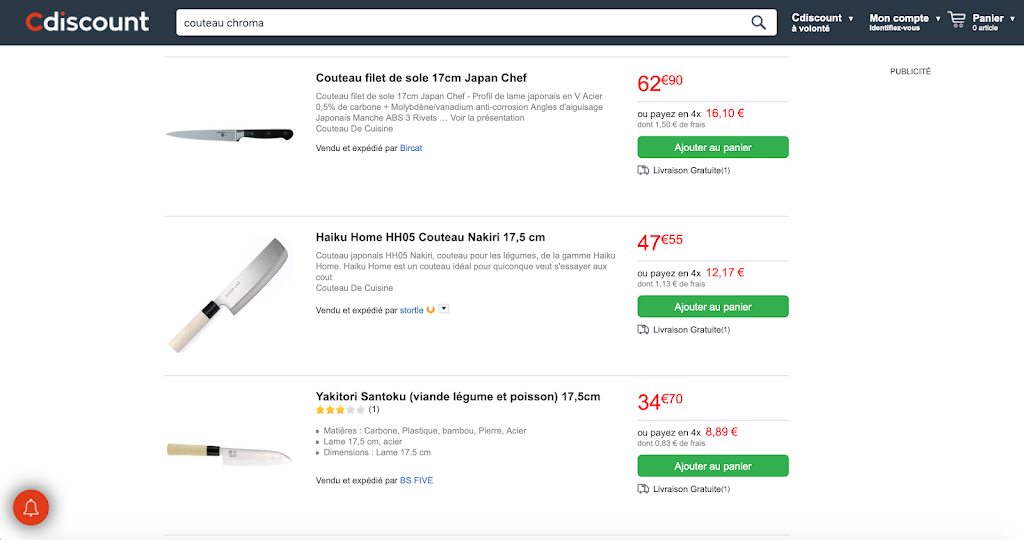Open the shopping cart icon
This screenshot has height=540, width=1024.
point(957,20)
